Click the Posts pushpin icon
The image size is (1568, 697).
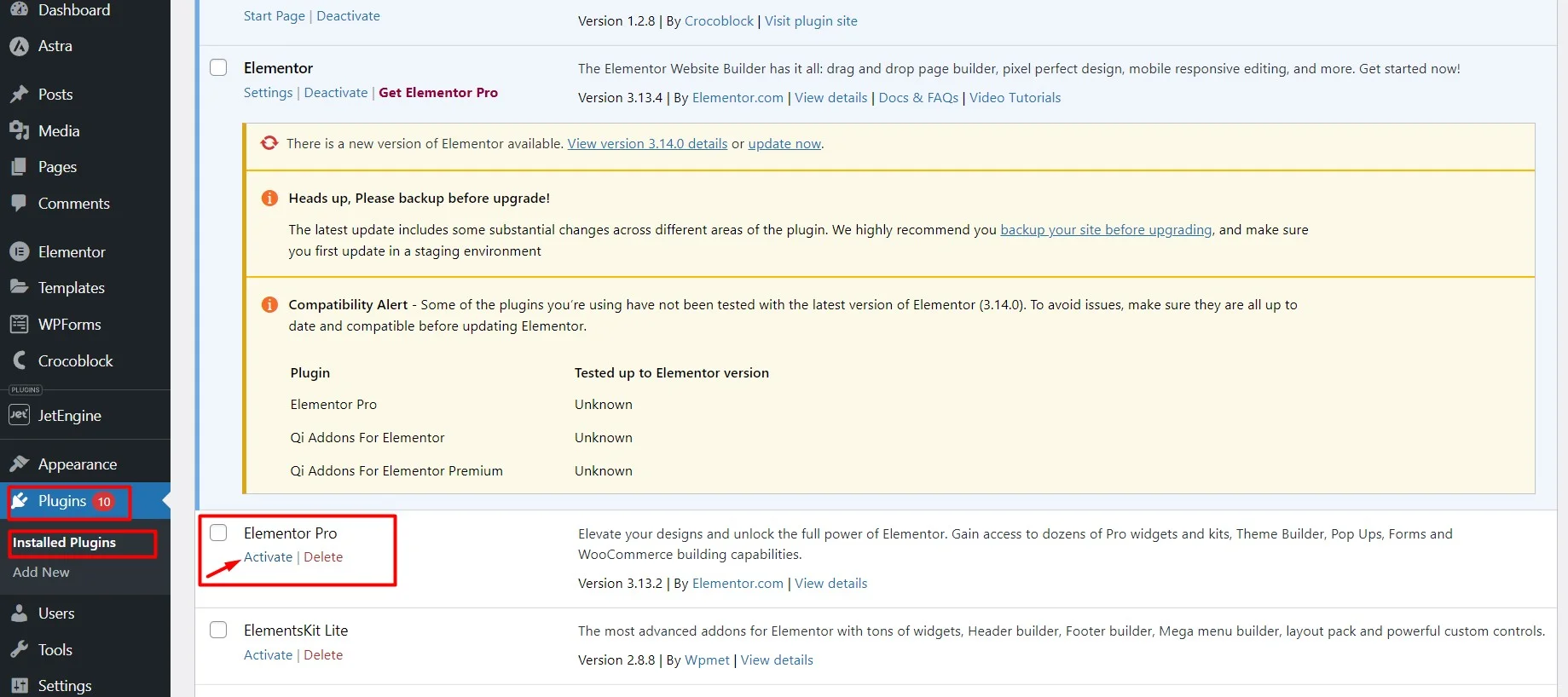click(19, 94)
